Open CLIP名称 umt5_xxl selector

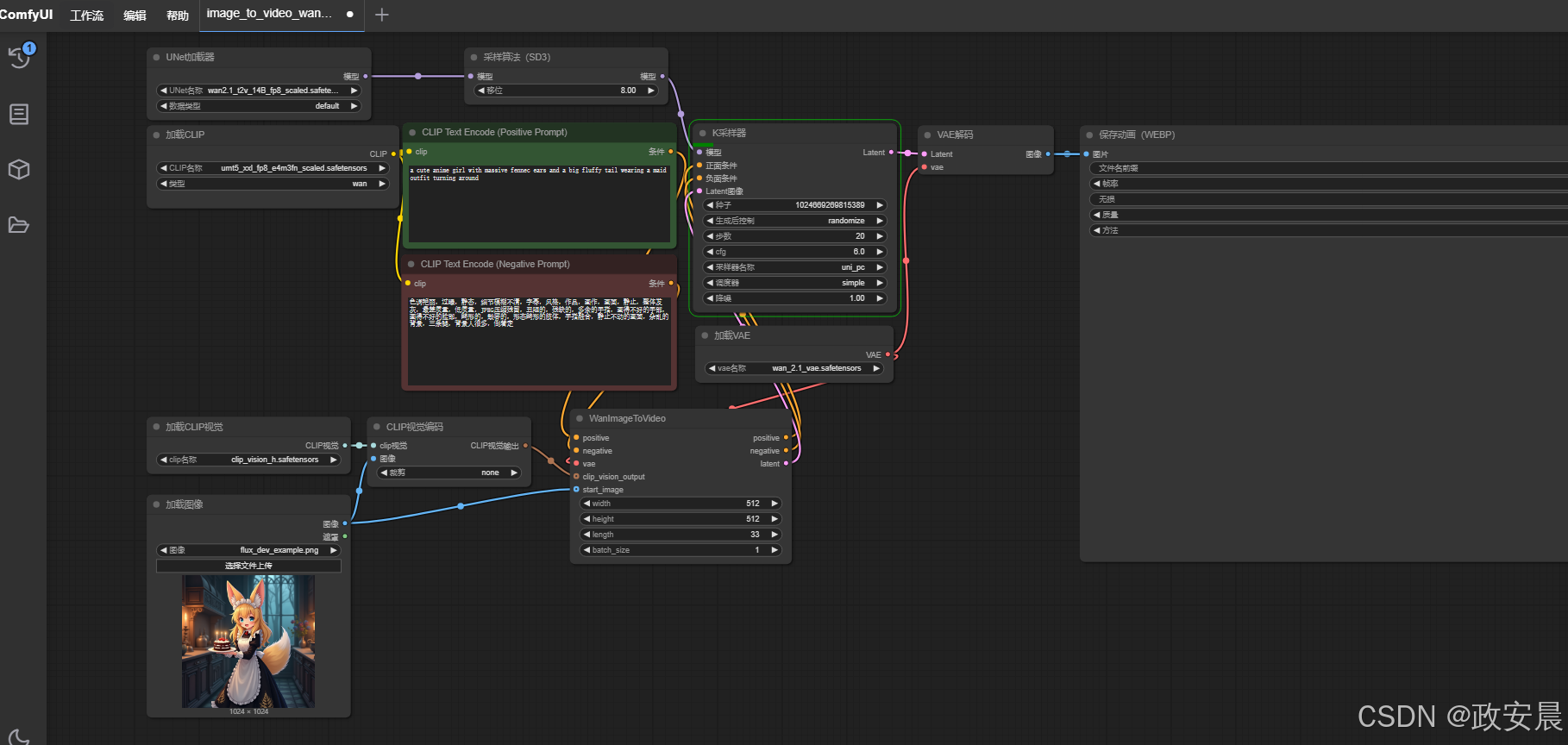[x=273, y=168]
